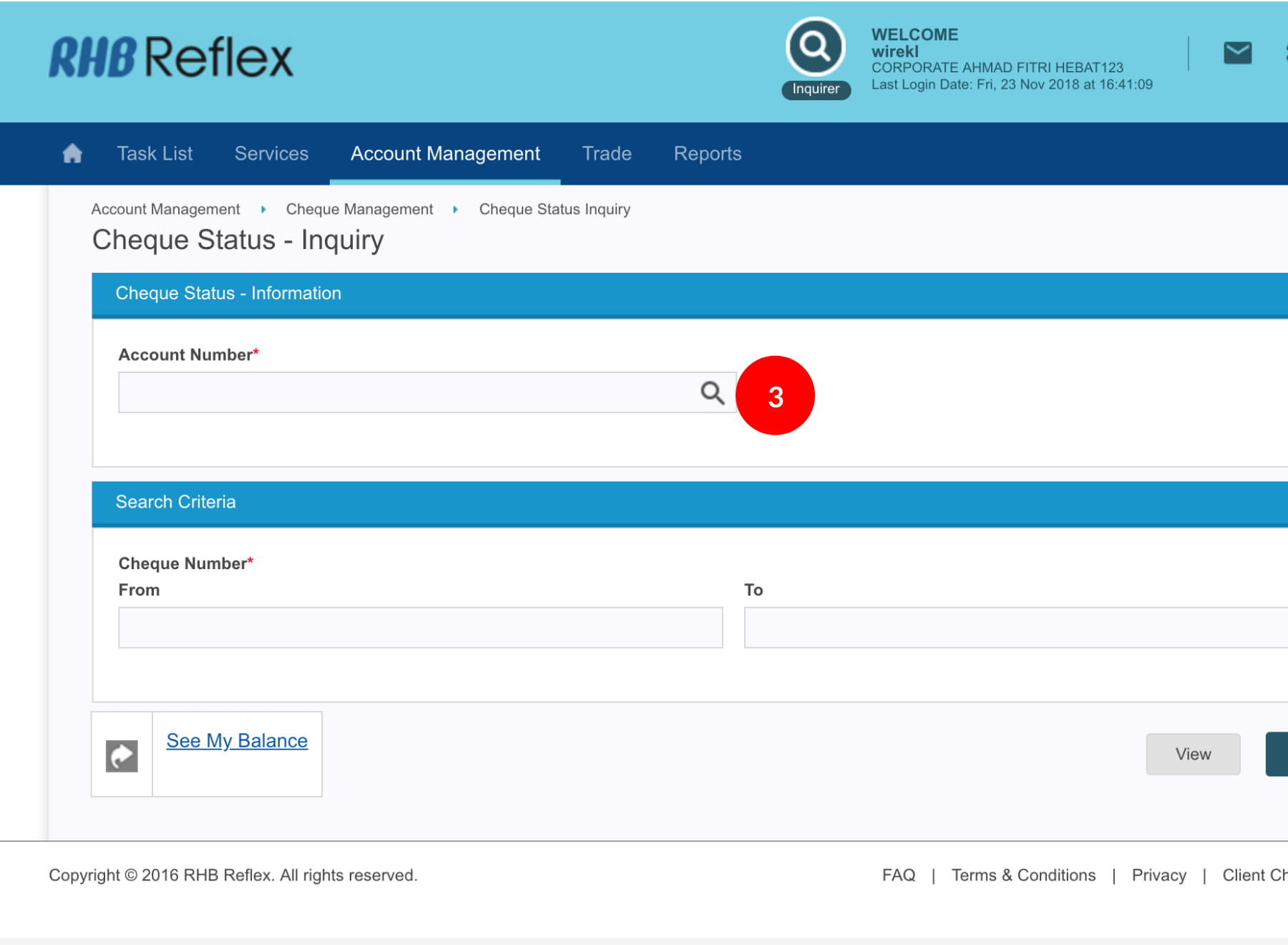1288x945 pixels.
Task: Click the RHB Reflex logo
Action: tap(171, 57)
